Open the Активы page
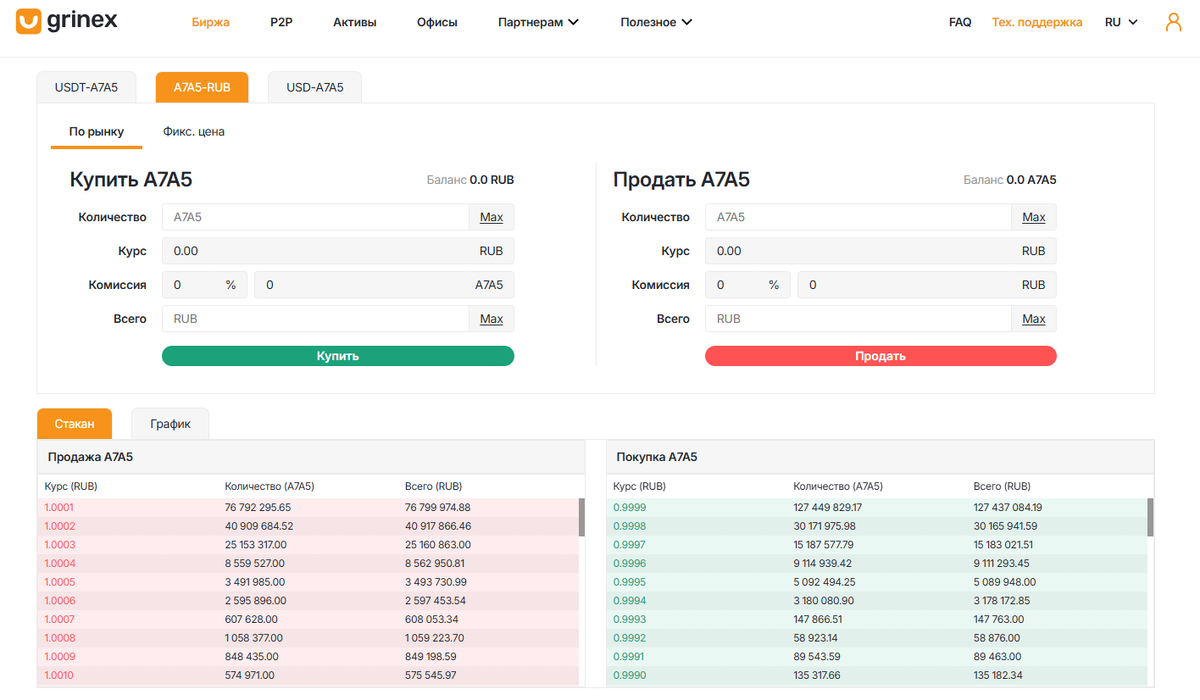This screenshot has width=1200, height=700. pos(355,22)
